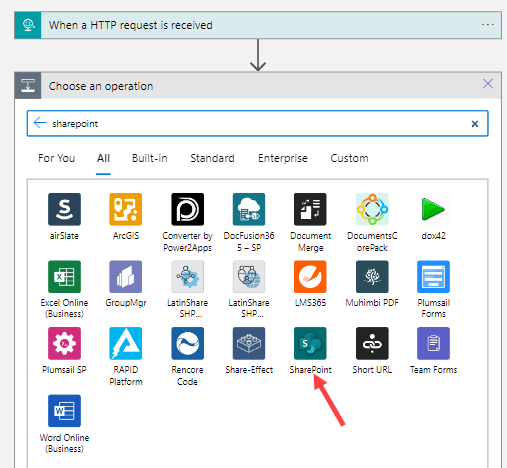The image size is (507, 468).
Task: Choose the dox42 connector
Action: point(433,209)
